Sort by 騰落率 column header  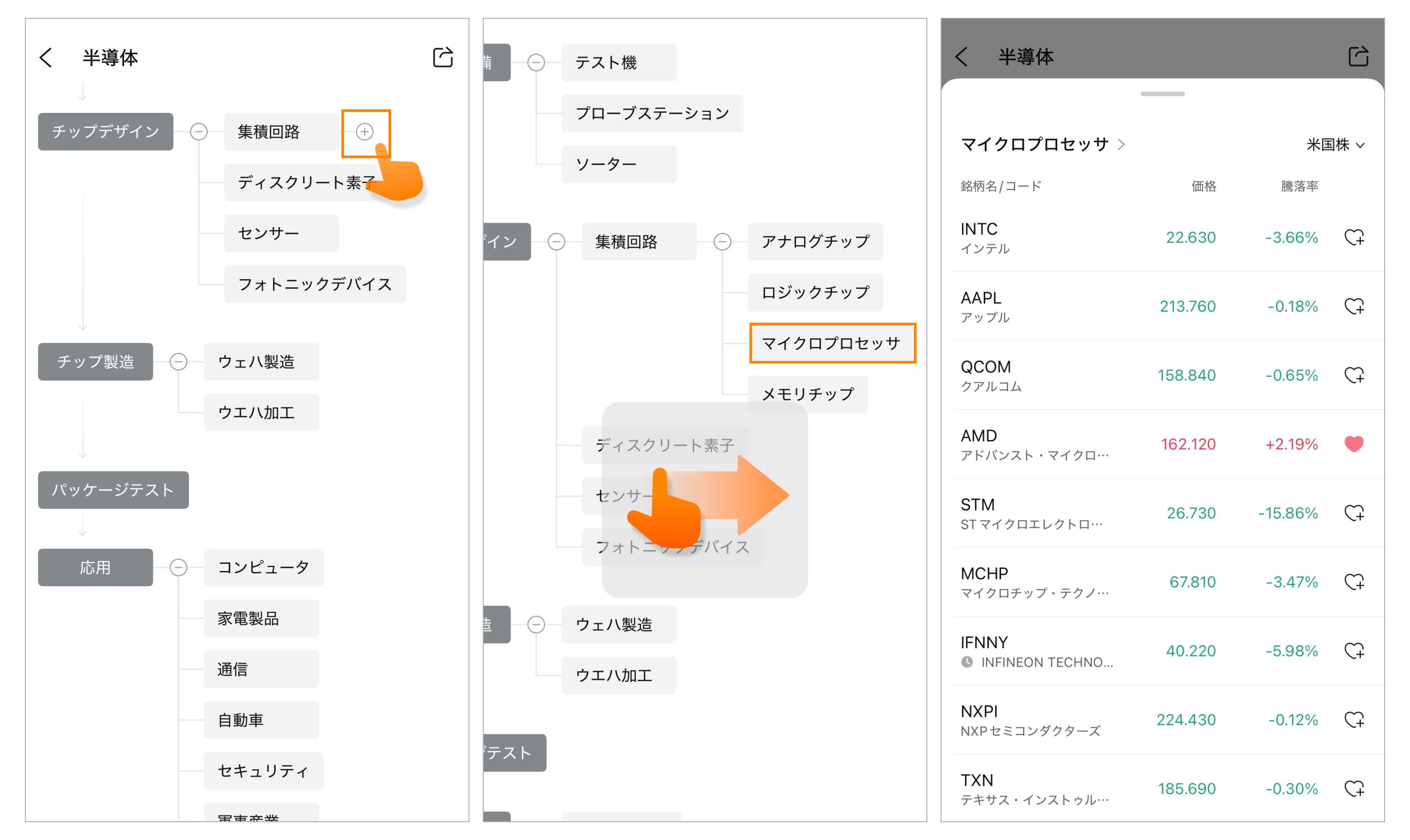click(1300, 186)
